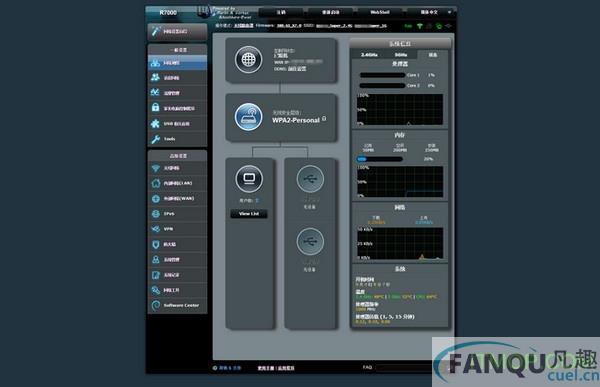Click the upper USB device icon
This screenshot has width=600, height=387.
[310, 179]
